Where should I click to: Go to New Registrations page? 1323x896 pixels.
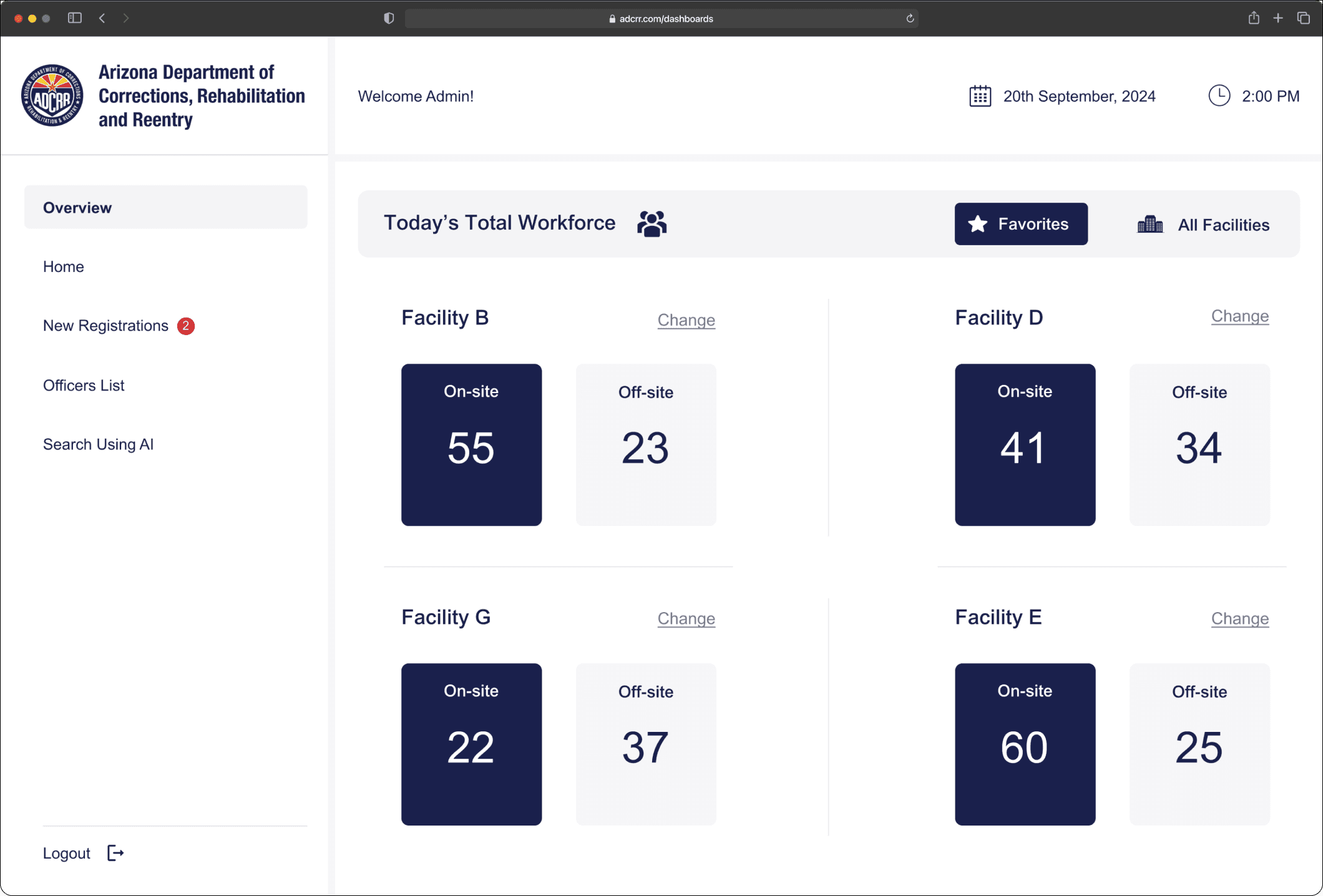[x=106, y=326]
